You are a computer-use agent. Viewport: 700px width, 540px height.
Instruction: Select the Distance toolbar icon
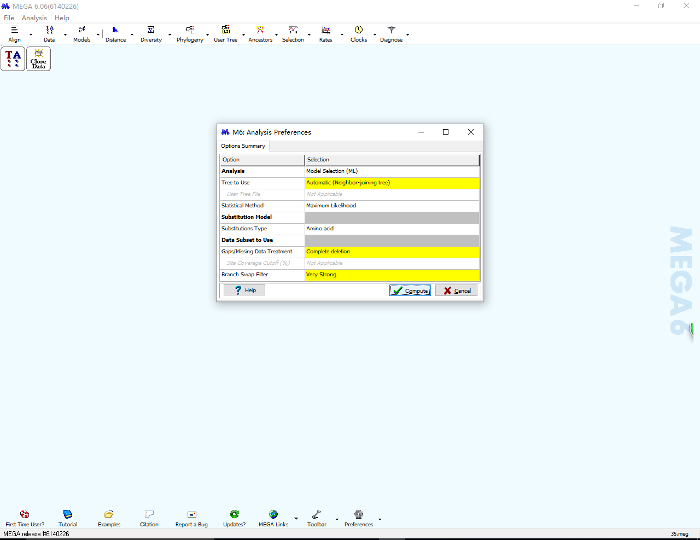pyautogui.click(x=115, y=33)
